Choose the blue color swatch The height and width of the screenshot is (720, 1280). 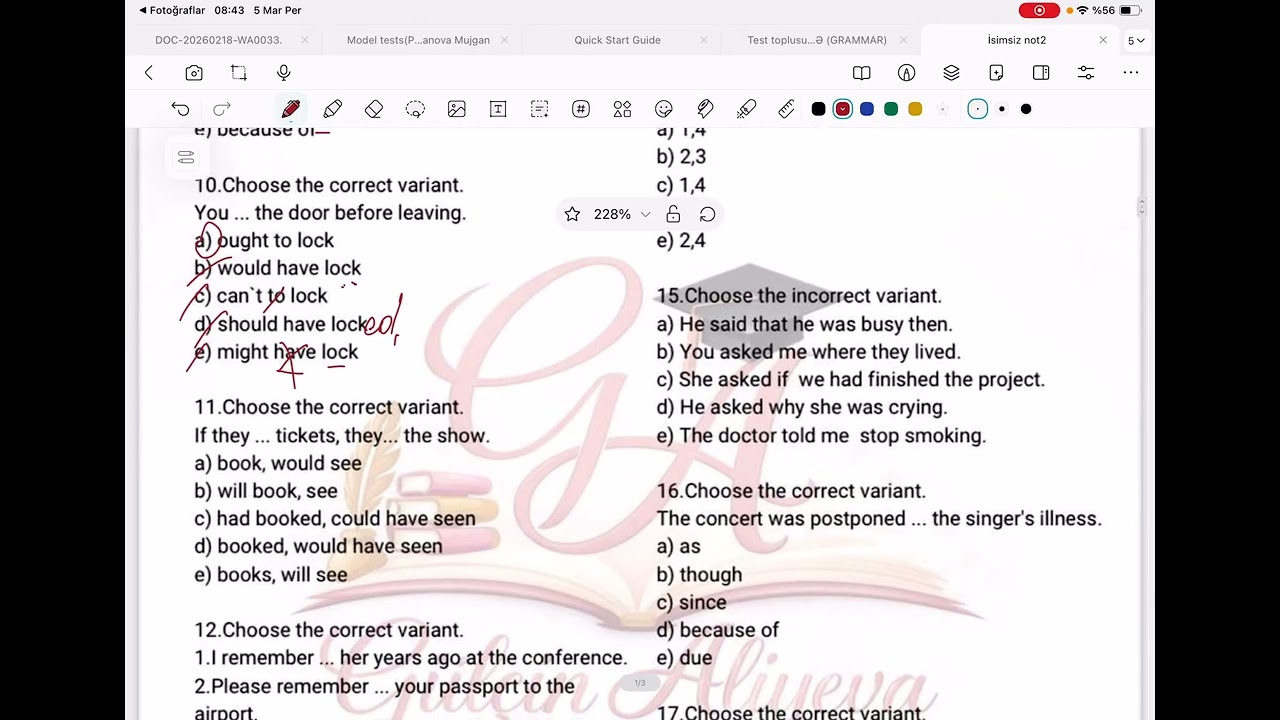(x=867, y=109)
